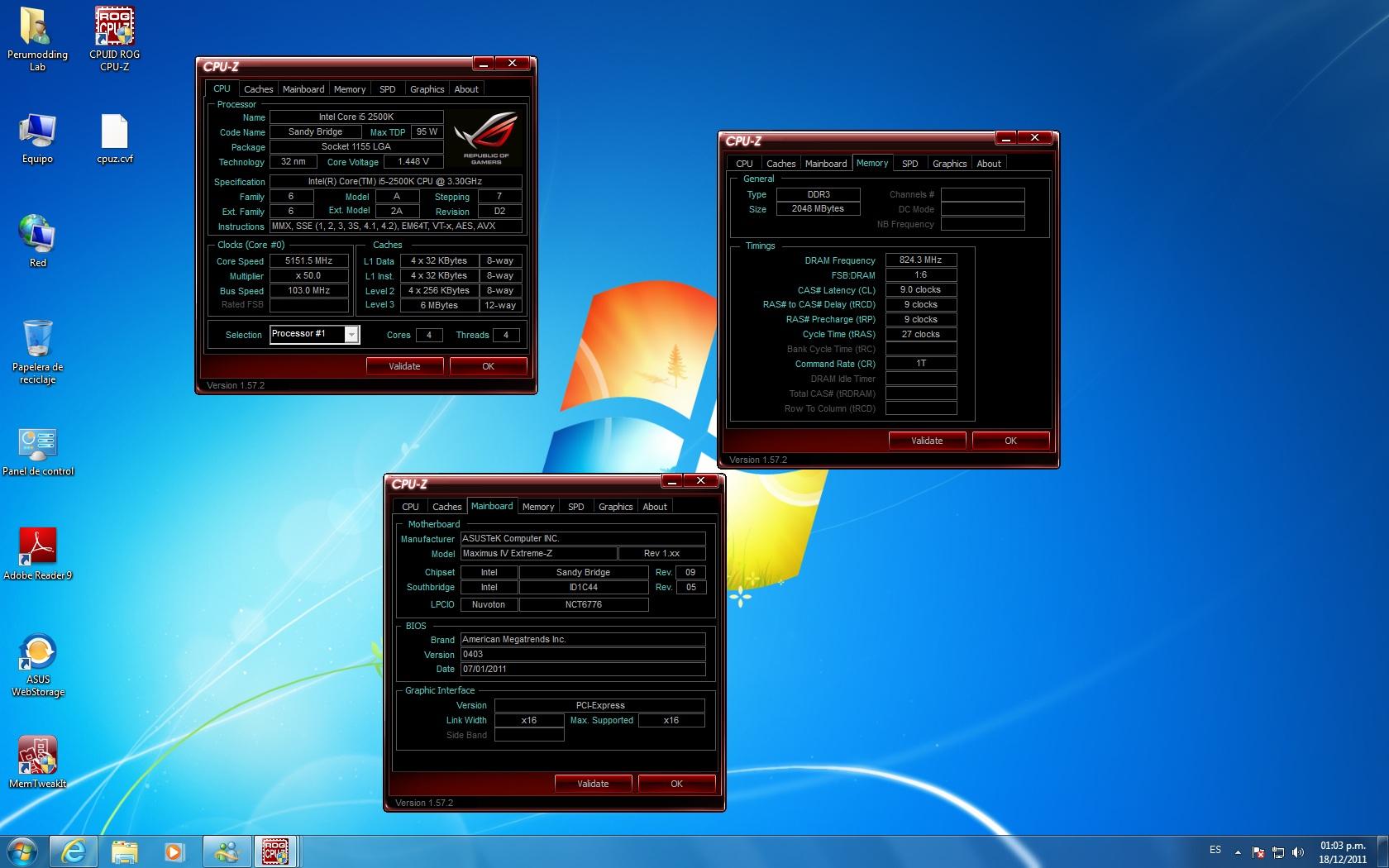Open Graphics tab in Memory window
This screenshot has height=868, width=1389.
coord(950,164)
